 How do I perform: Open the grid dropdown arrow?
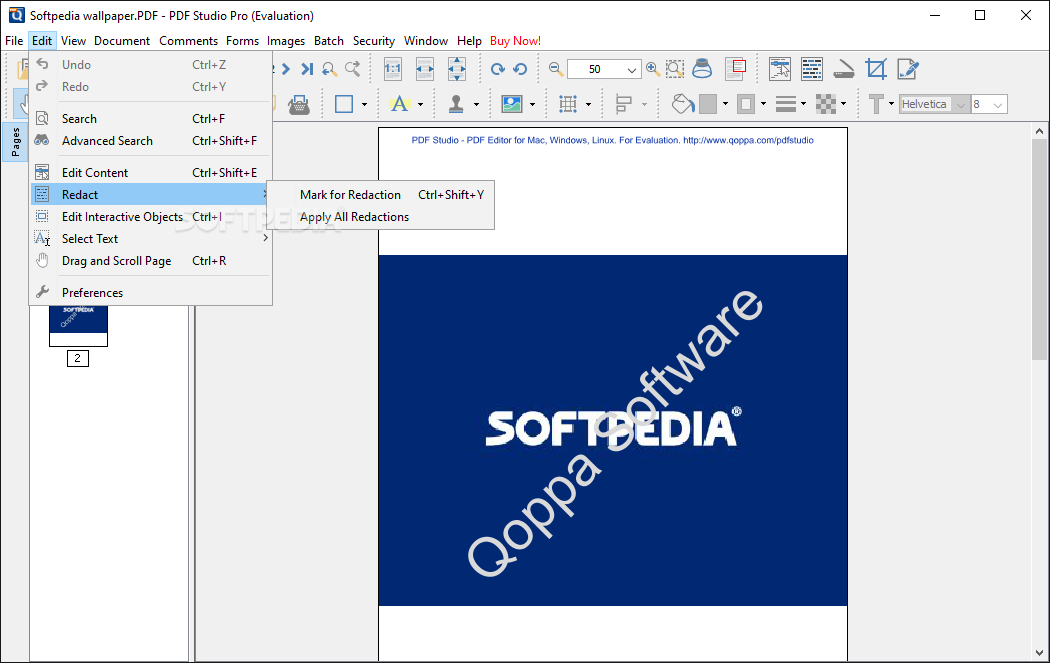(x=588, y=104)
